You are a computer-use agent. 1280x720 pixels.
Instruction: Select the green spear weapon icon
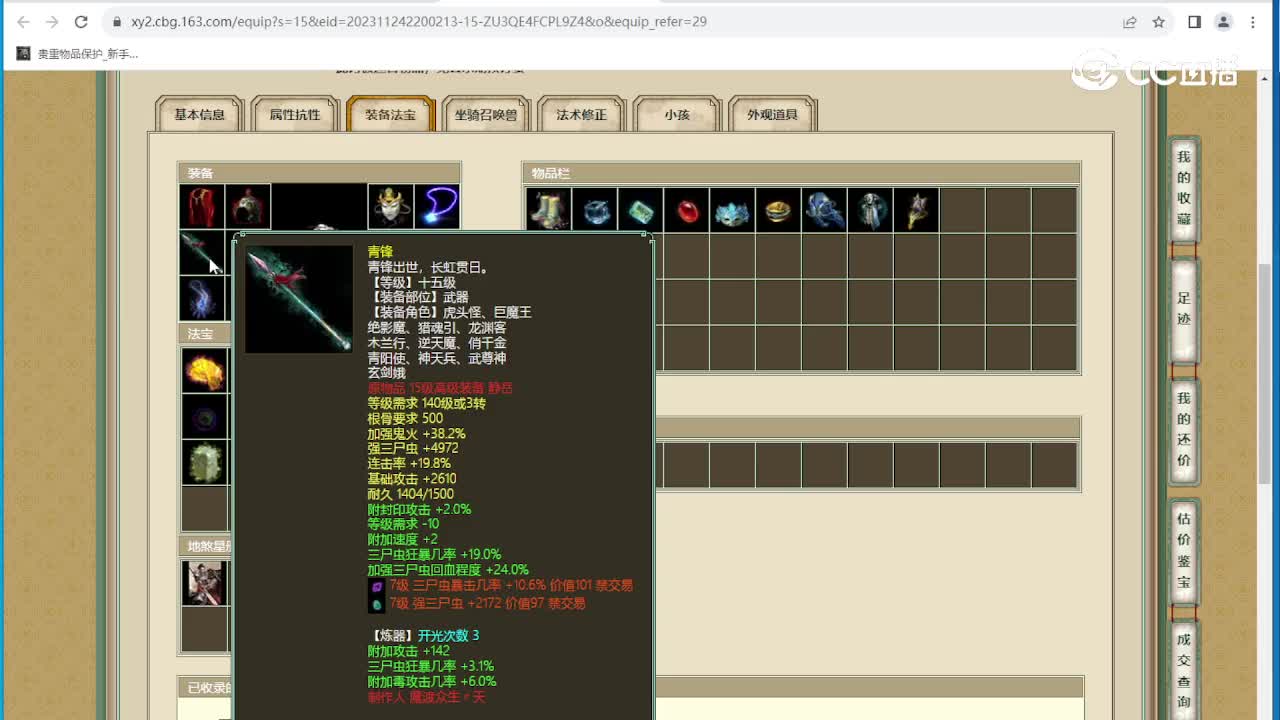click(x=202, y=252)
